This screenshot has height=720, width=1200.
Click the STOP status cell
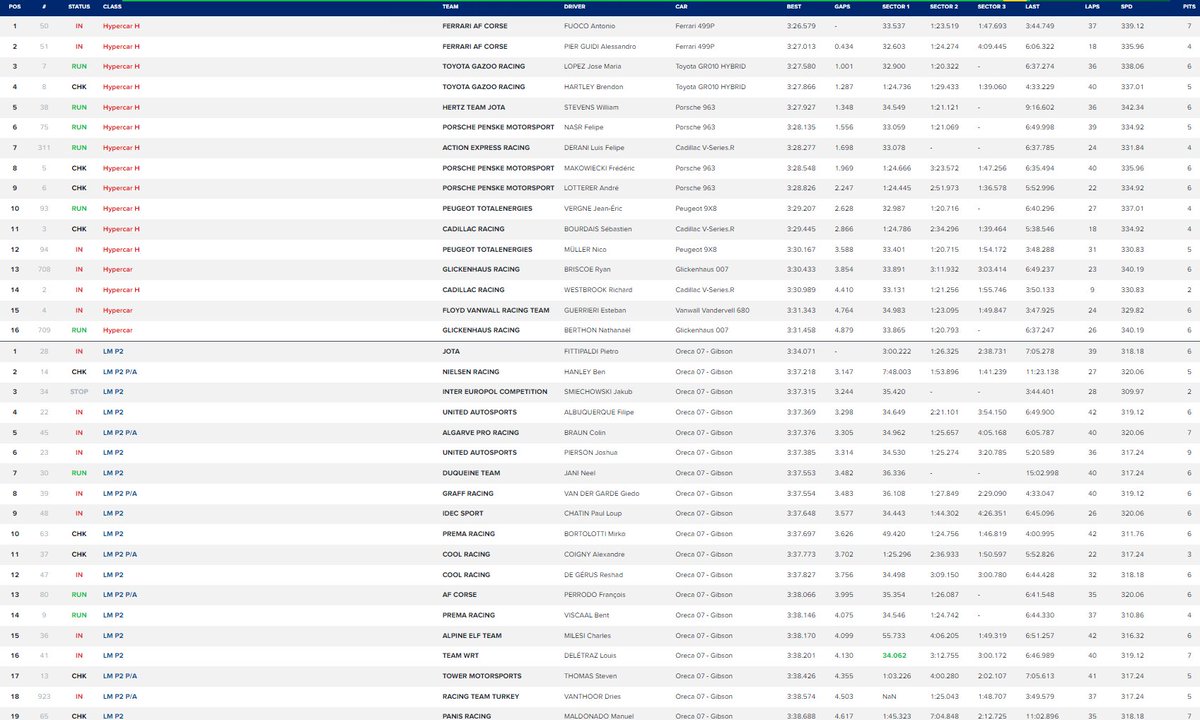(x=79, y=391)
